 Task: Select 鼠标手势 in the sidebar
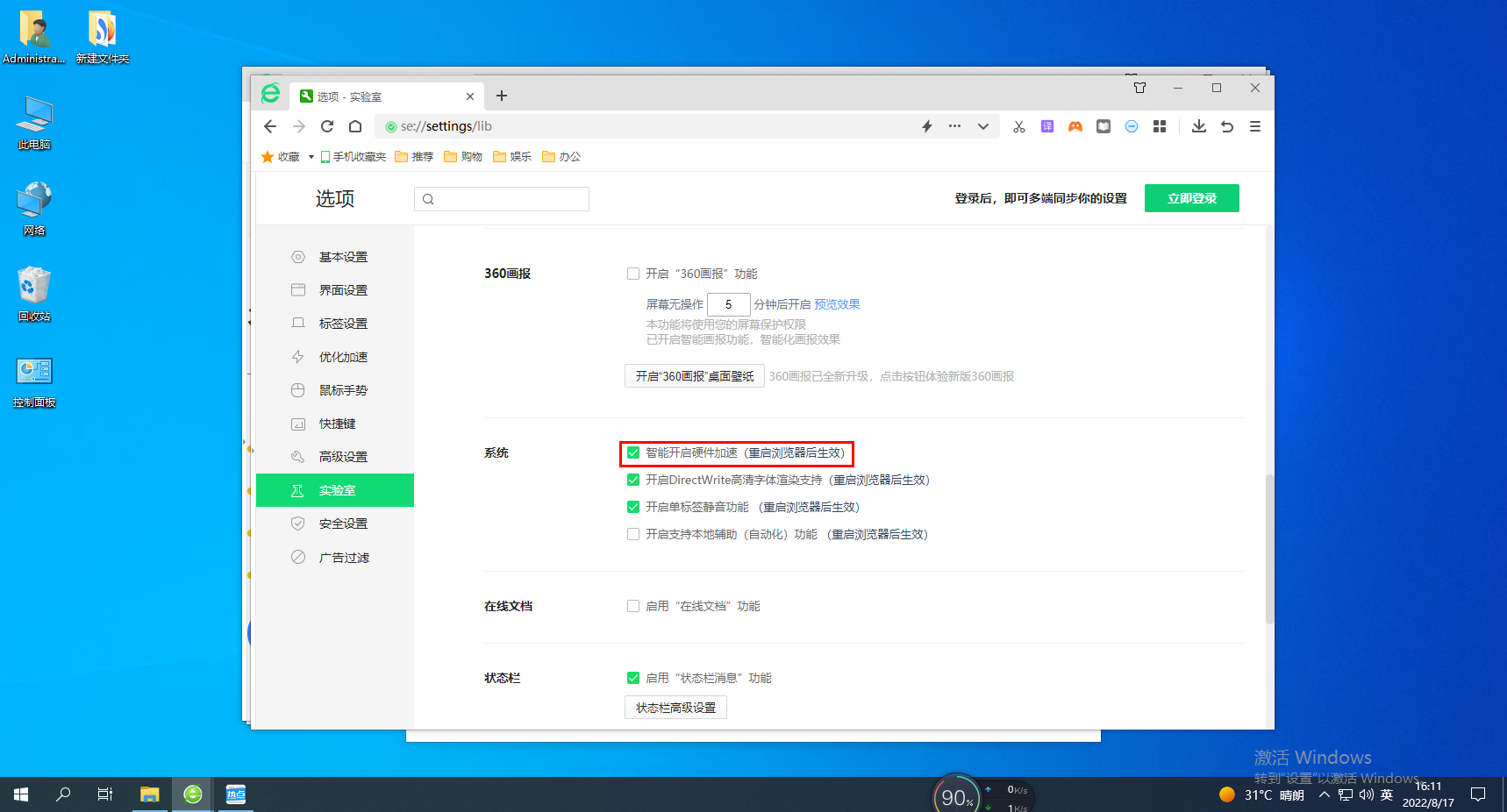pyautogui.click(x=335, y=390)
